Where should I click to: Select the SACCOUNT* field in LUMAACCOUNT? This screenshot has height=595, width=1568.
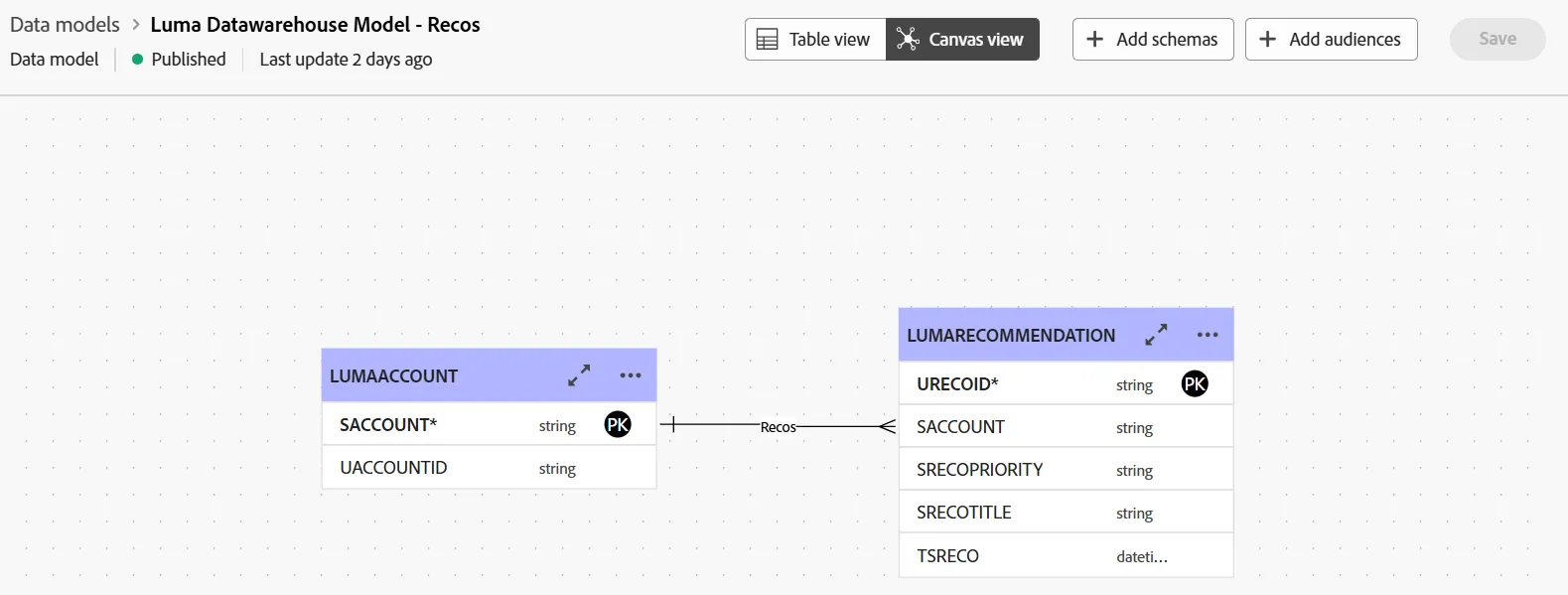coord(489,424)
